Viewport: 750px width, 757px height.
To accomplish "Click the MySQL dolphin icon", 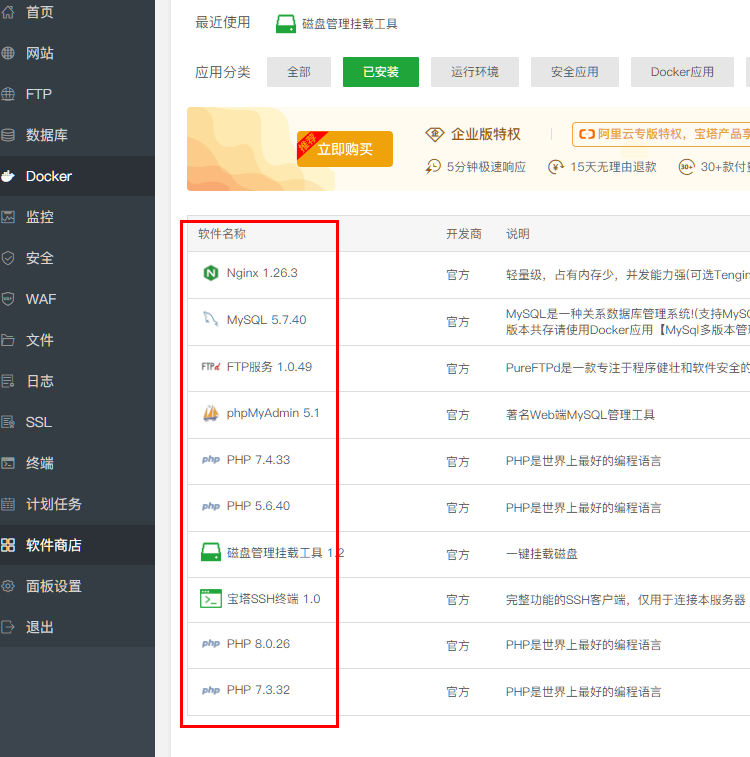I will click(x=210, y=320).
